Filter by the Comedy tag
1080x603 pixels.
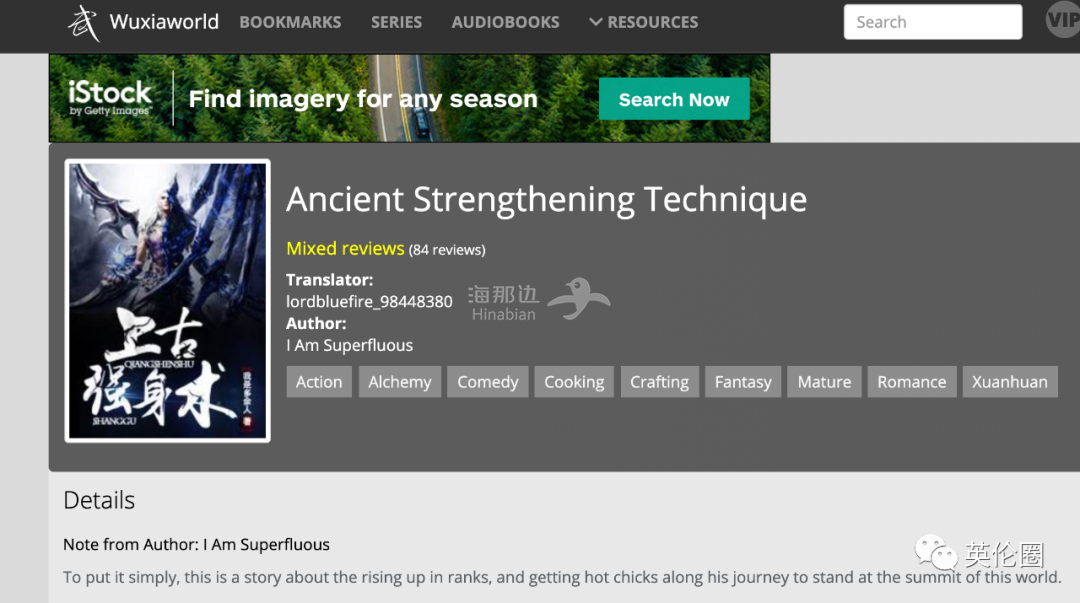(488, 382)
